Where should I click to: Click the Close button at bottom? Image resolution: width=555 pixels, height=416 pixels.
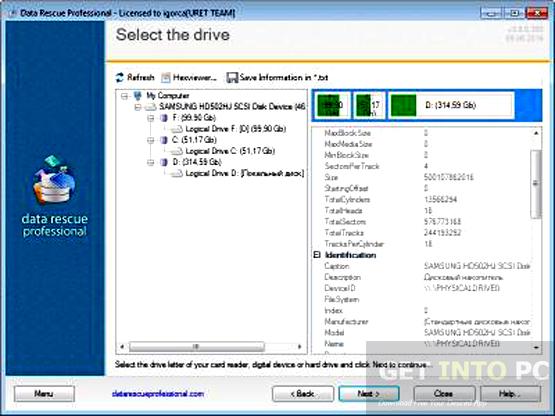pyautogui.click(x=444, y=394)
